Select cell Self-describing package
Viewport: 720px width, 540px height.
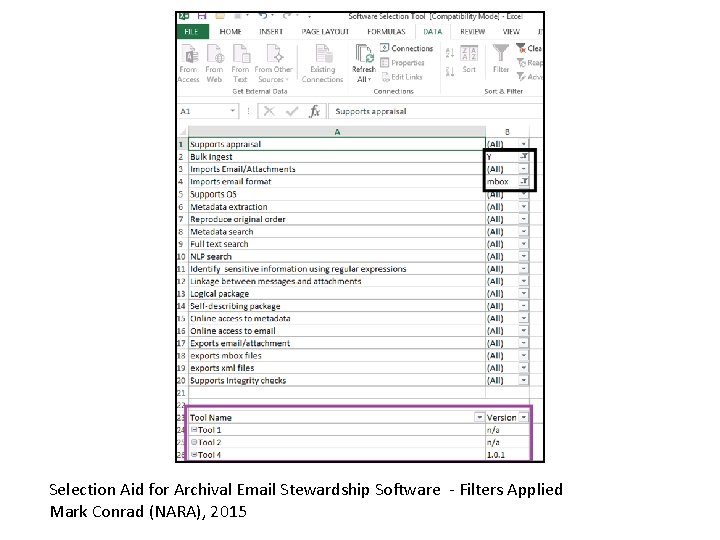[x=337, y=306]
